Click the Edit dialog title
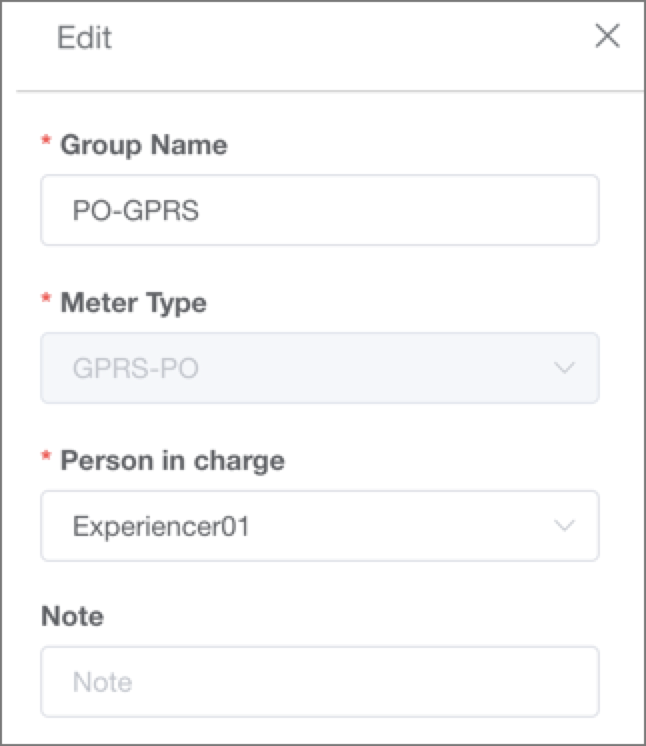Image resolution: width=646 pixels, height=746 pixels. (x=84, y=37)
